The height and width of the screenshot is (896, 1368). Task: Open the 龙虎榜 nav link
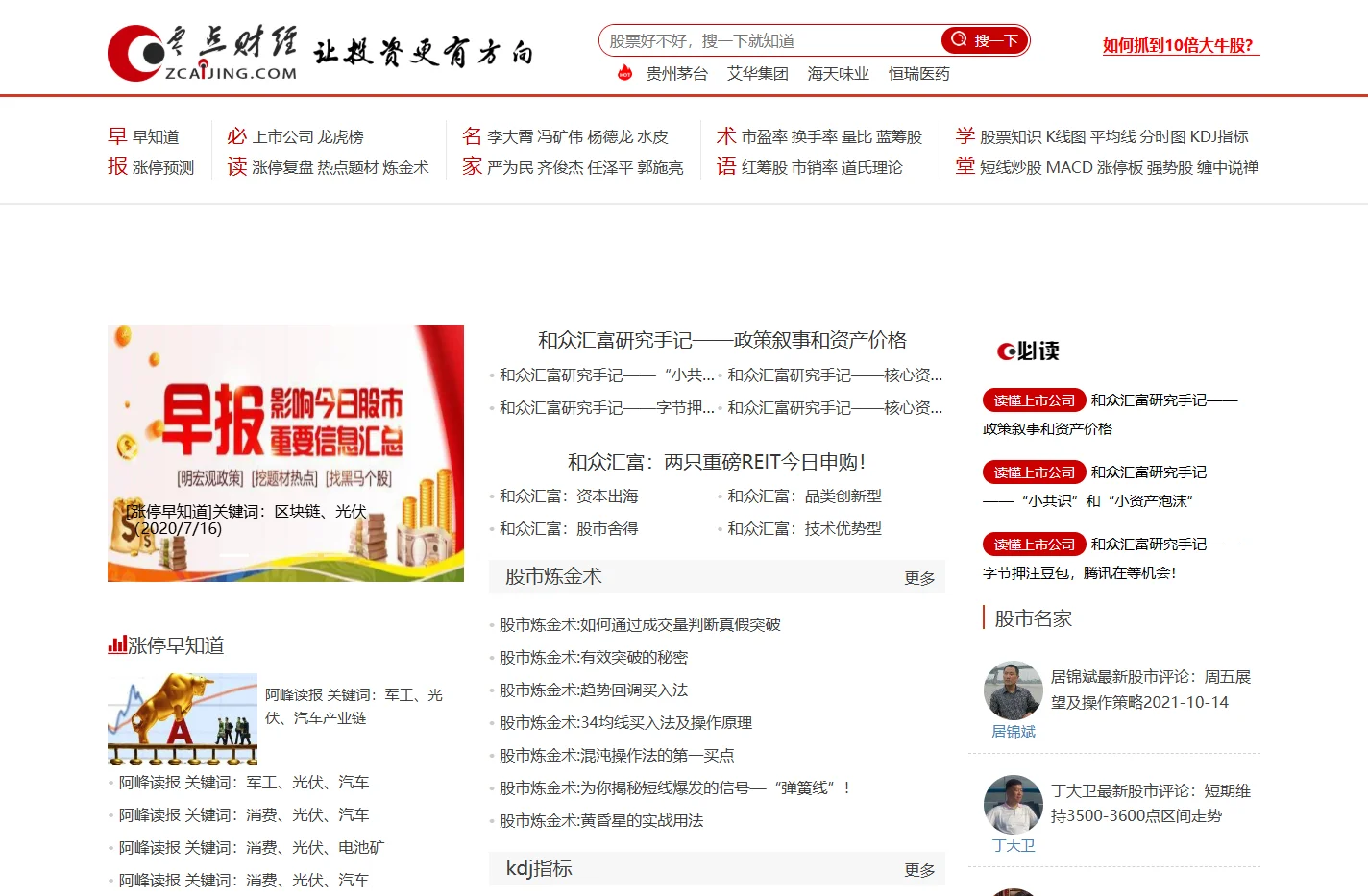(x=341, y=137)
